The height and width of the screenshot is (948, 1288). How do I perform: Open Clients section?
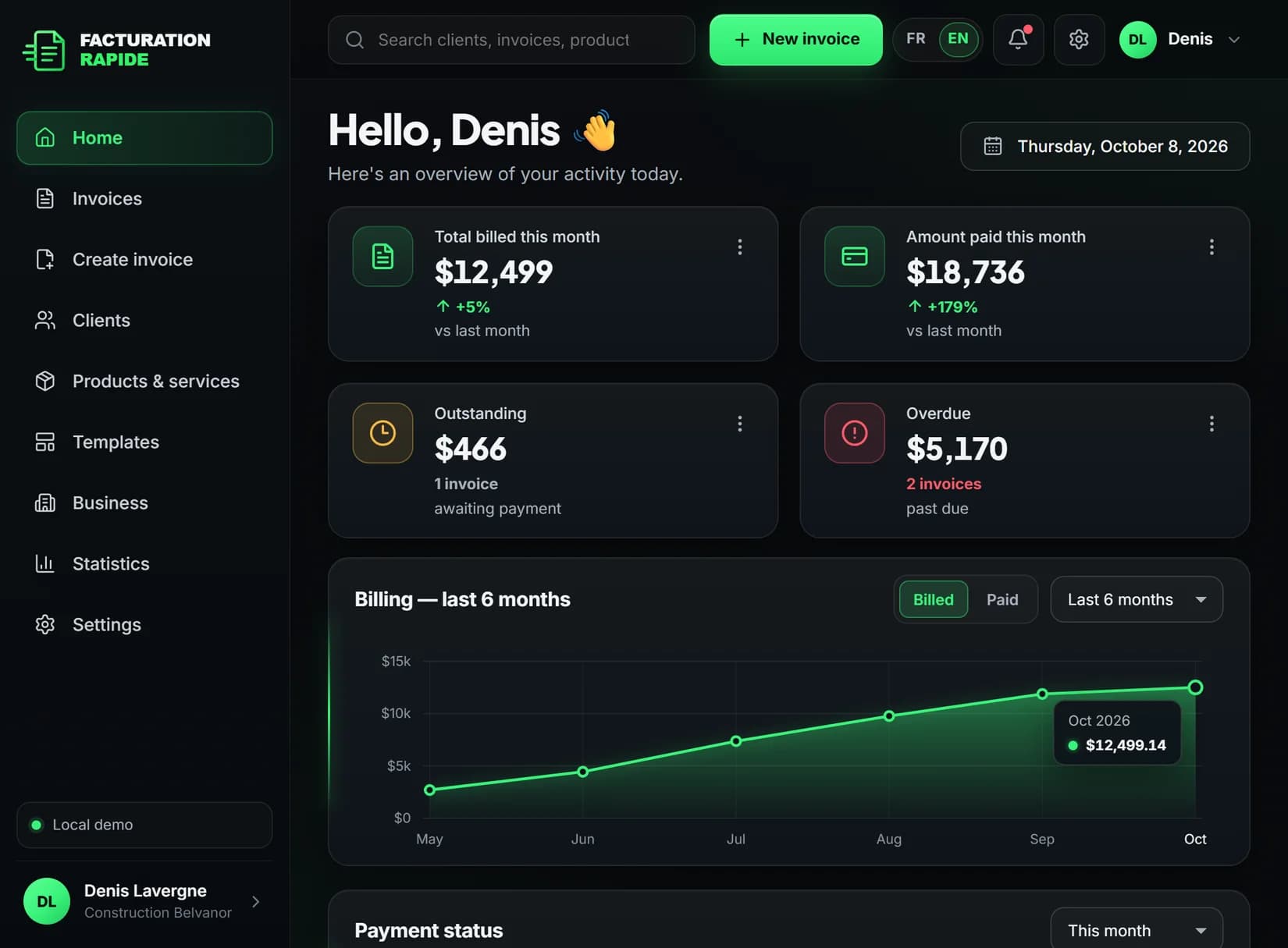pyautogui.click(x=144, y=321)
